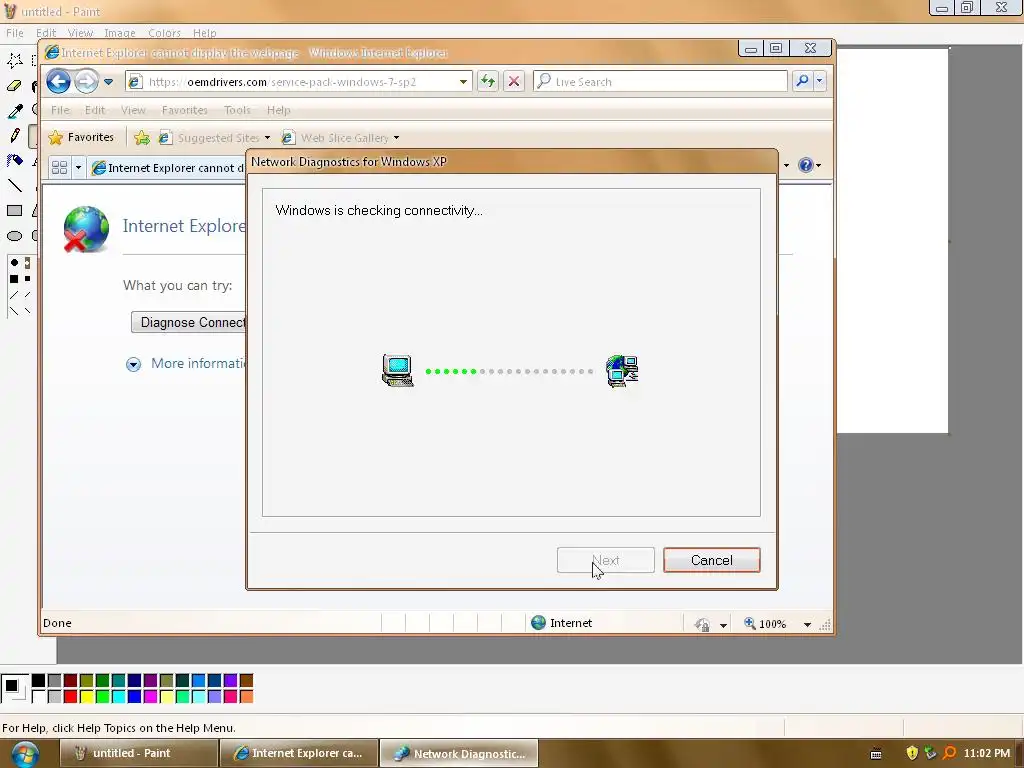Click the Suggested Sites icon
This screenshot has height=768, width=1024.
(x=165, y=138)
